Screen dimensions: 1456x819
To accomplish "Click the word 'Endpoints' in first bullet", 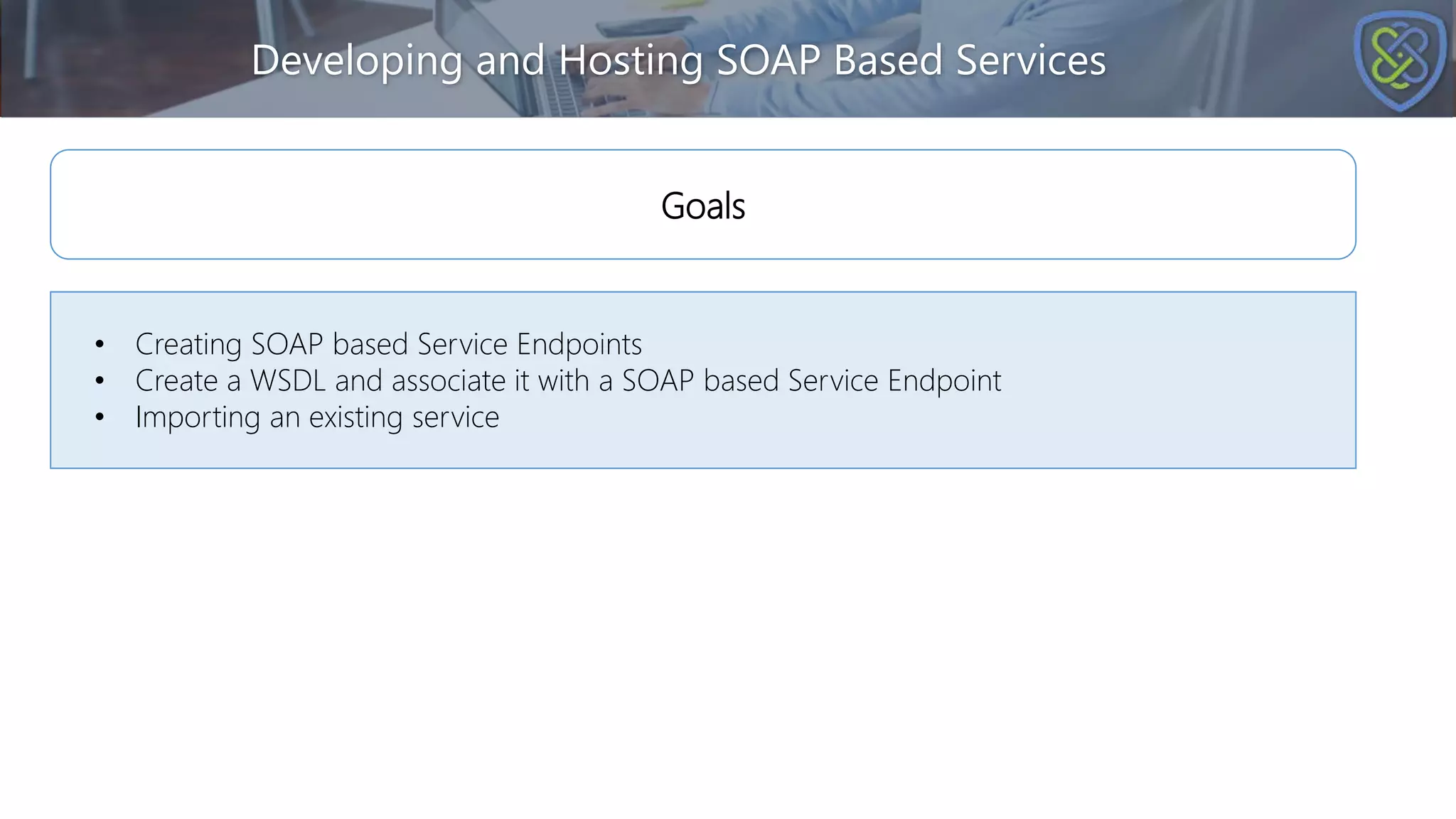I will 579,344.
